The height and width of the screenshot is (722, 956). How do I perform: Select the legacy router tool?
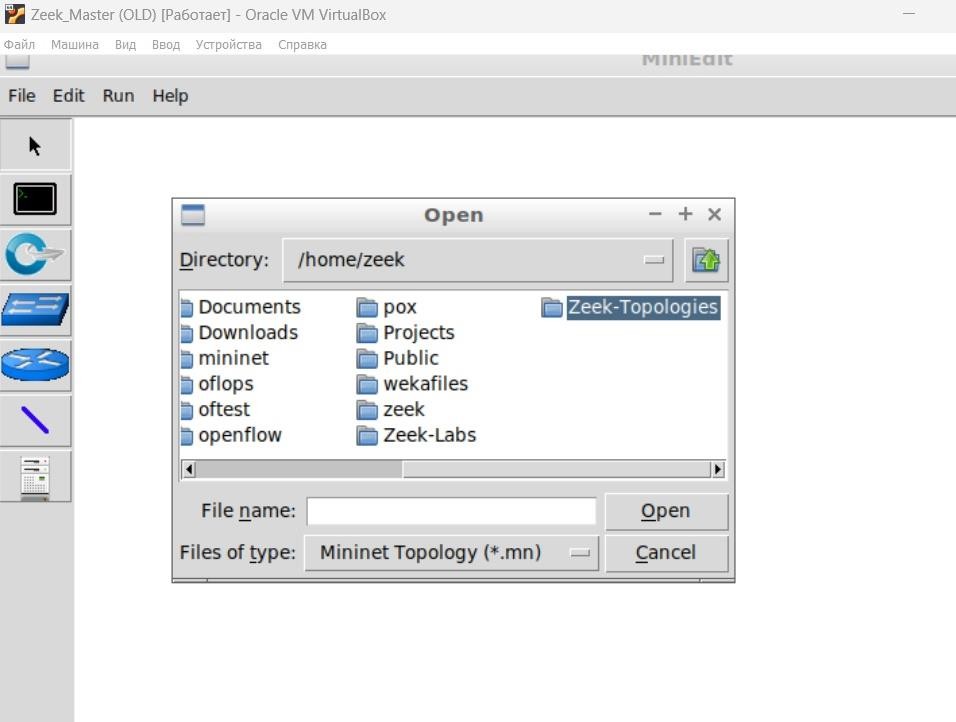(x=35, y=365)
